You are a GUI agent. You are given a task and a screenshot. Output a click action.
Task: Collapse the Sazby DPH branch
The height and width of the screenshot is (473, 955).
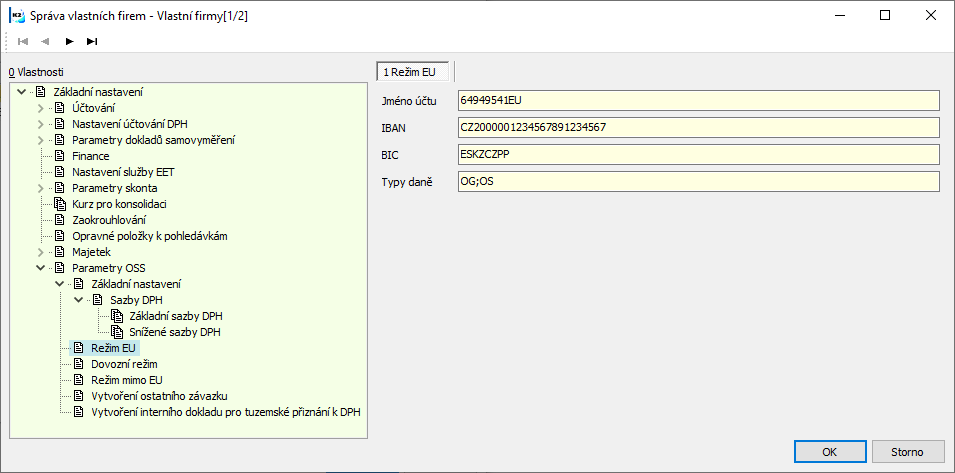pyautogui.click(x=78, y=300)
